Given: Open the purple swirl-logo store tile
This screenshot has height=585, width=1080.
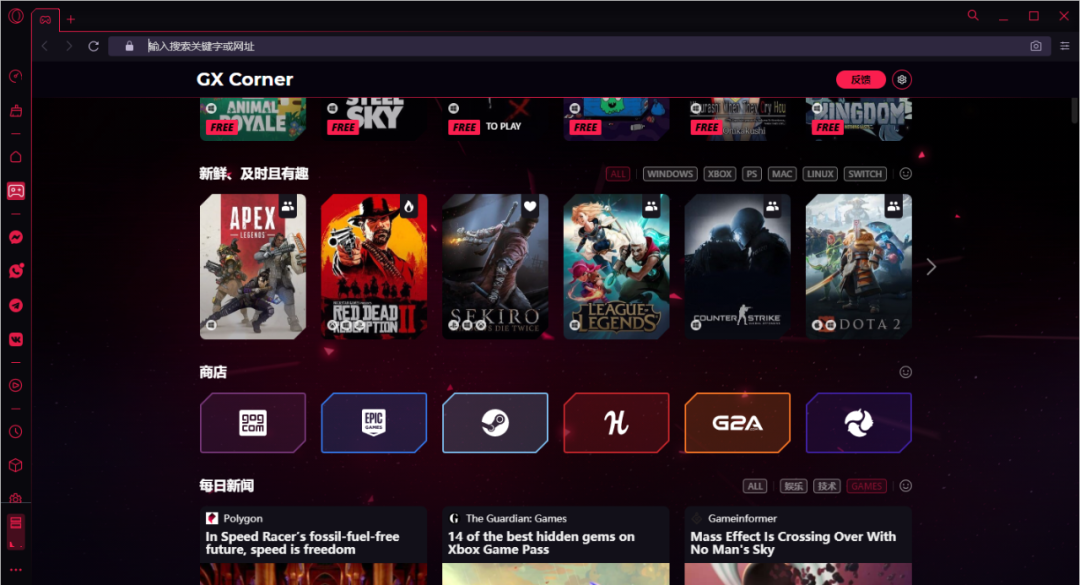Looking at the screenshot, I should pyautogui.click(x=859, y=423).
